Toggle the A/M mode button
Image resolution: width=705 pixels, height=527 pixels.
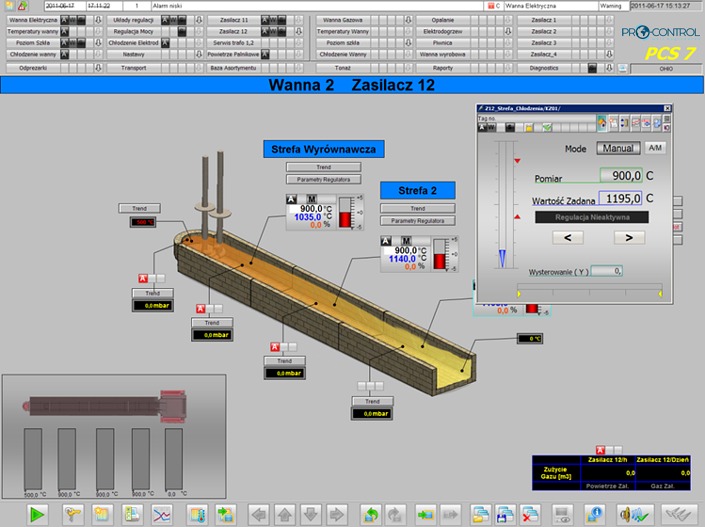pos(654,147)
